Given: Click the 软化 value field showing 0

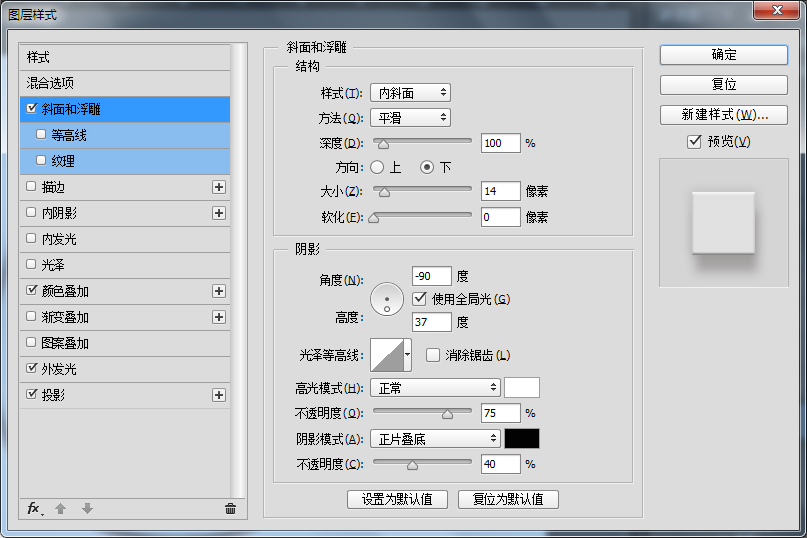Looking at the screenshot, I should coord(501,217).
